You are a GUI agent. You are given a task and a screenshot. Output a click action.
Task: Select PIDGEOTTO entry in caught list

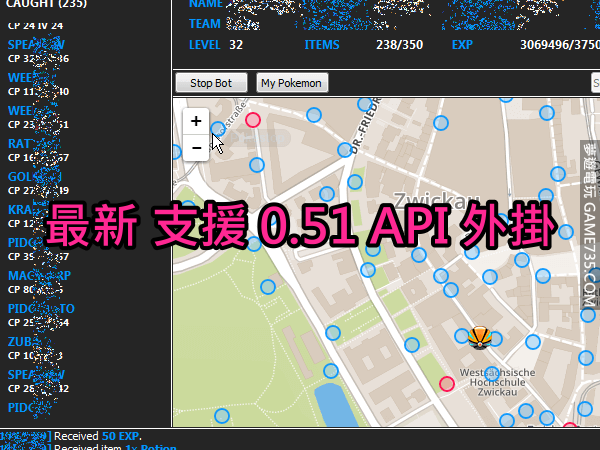tap(41, 315)
